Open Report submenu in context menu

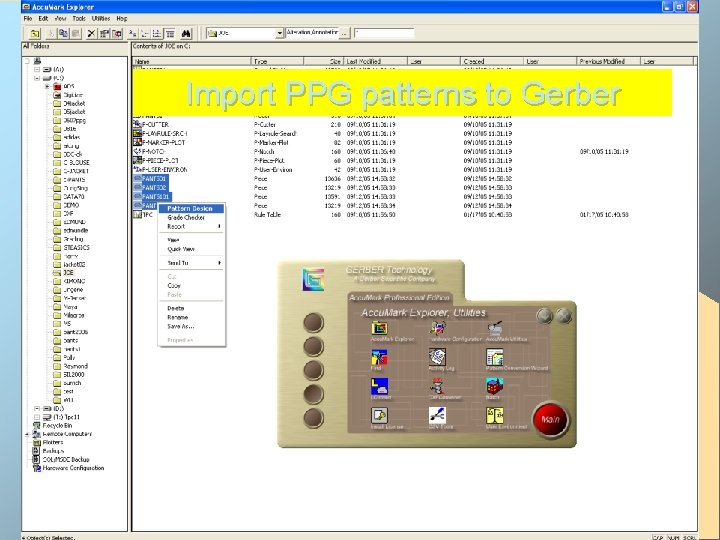click(191, 226)
